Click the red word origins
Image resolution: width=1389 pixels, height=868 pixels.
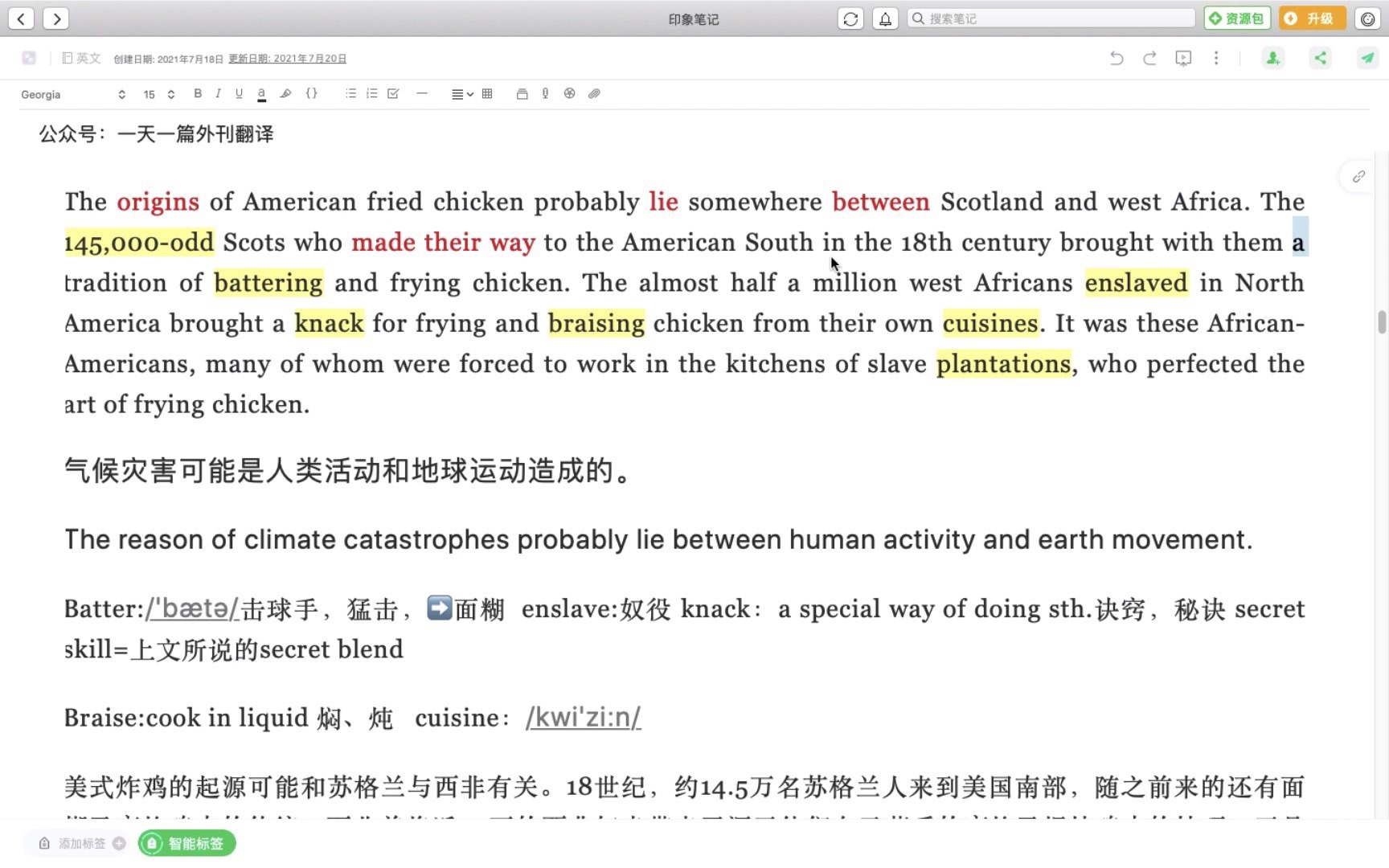[x=158, y=202]
